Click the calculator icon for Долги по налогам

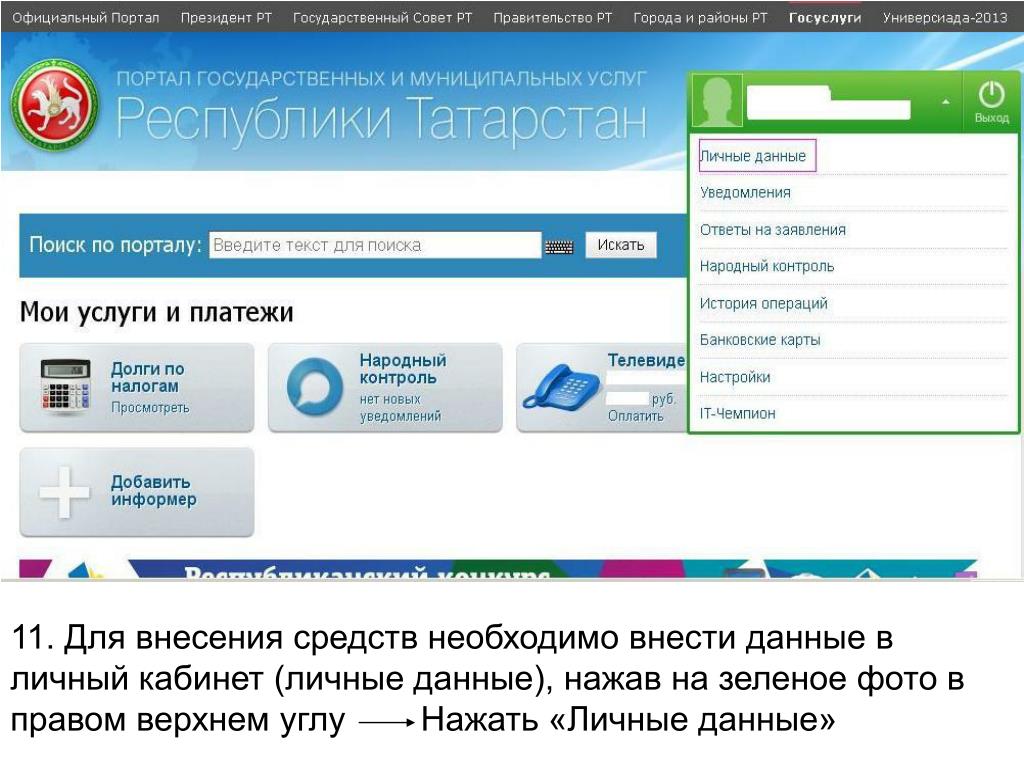point(65,387)
